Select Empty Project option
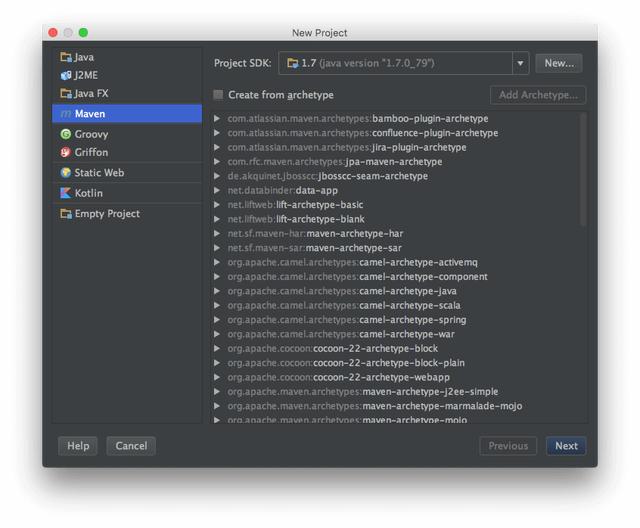 pyautogui.click(x=127, y=213)
